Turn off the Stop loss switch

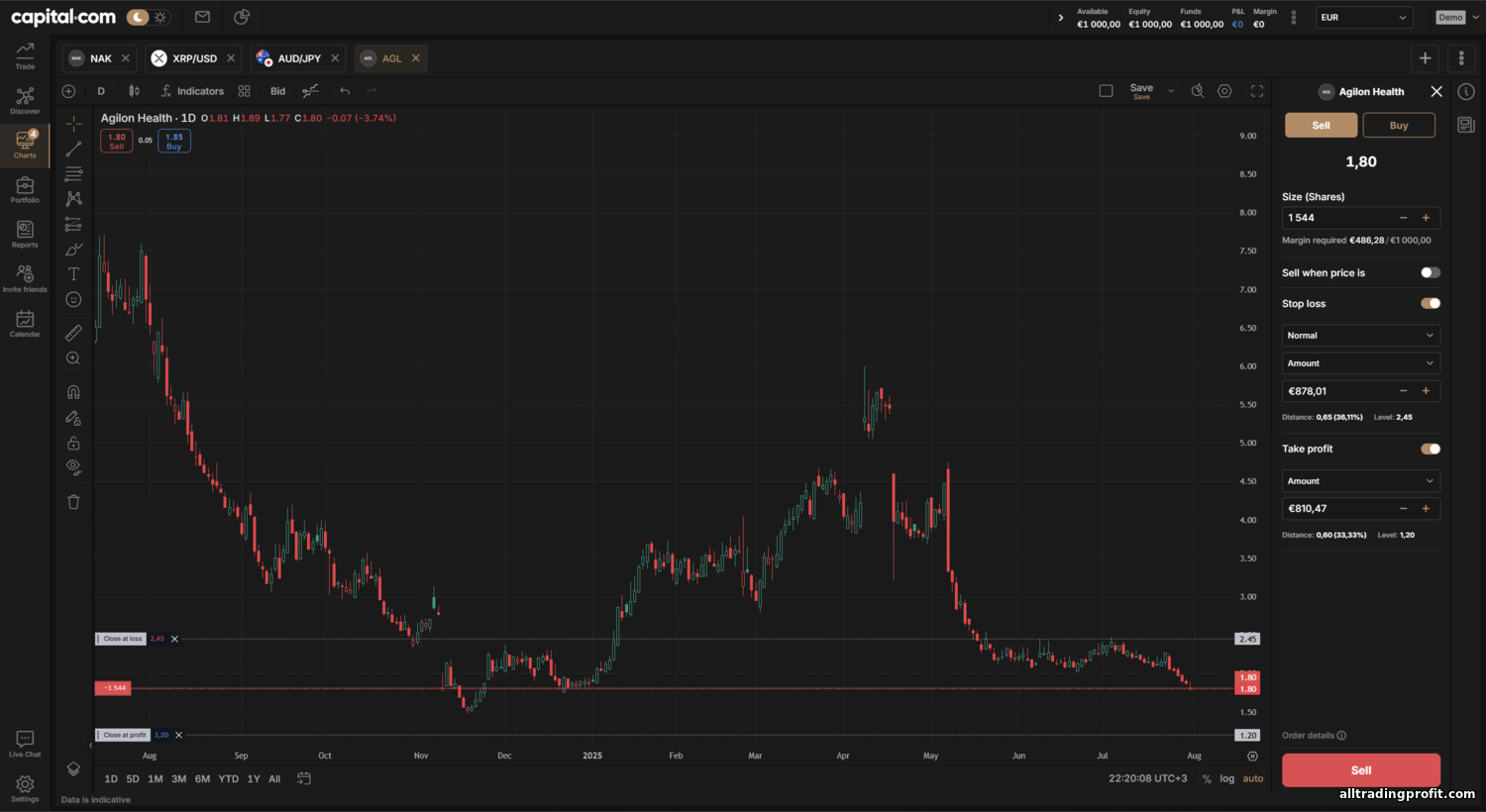[1430, 304]
